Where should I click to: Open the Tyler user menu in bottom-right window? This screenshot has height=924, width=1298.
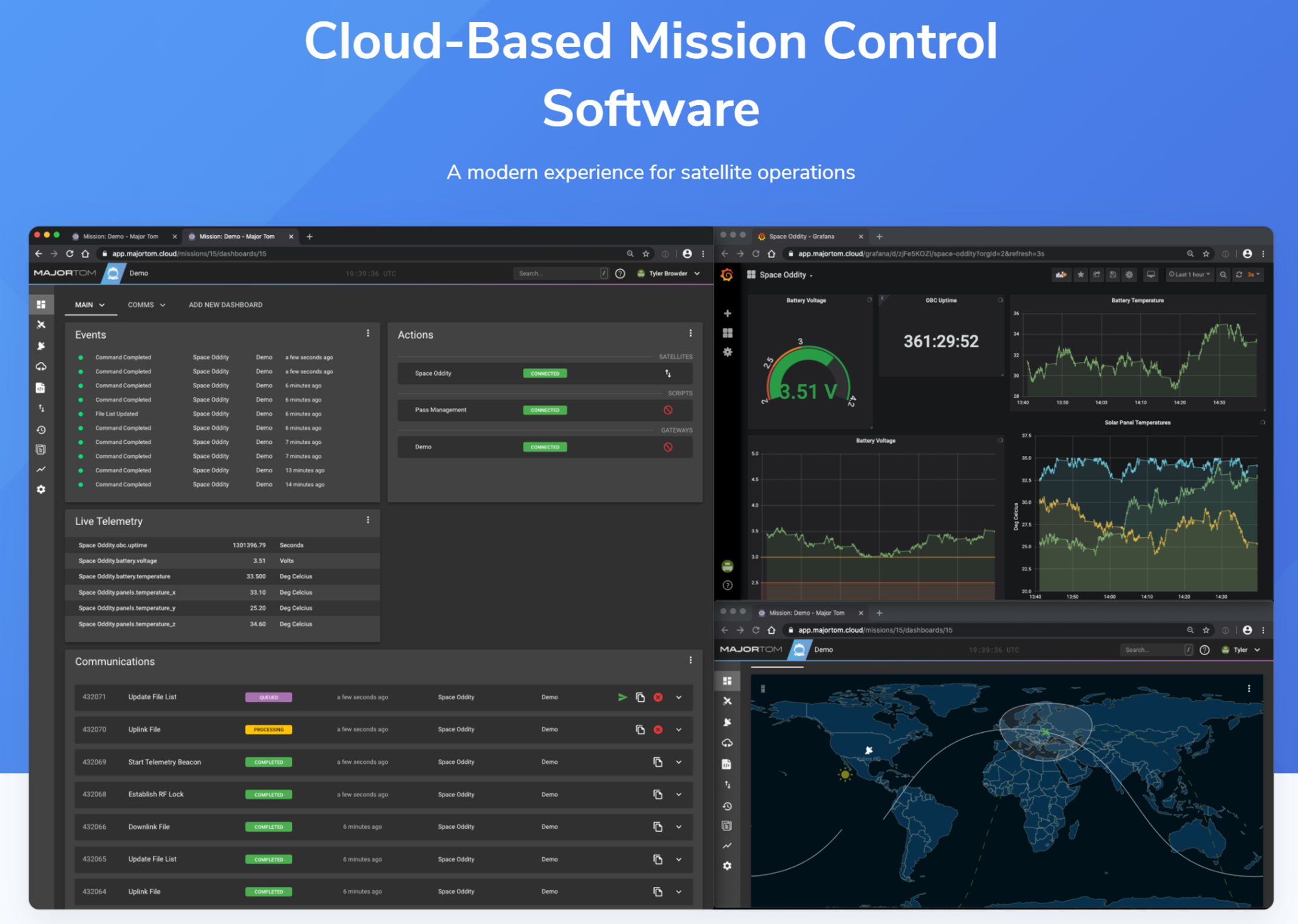pos(1242,650)
